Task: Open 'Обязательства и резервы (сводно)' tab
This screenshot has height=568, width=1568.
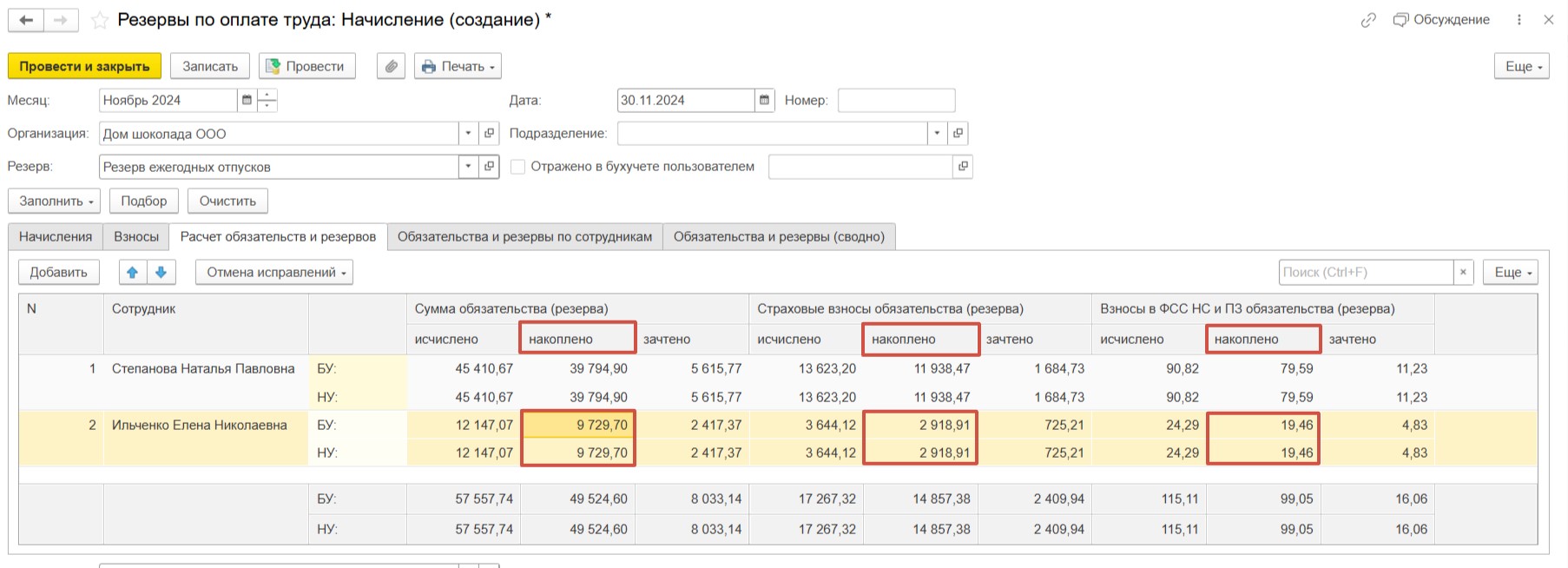Action: pos(779,236)
